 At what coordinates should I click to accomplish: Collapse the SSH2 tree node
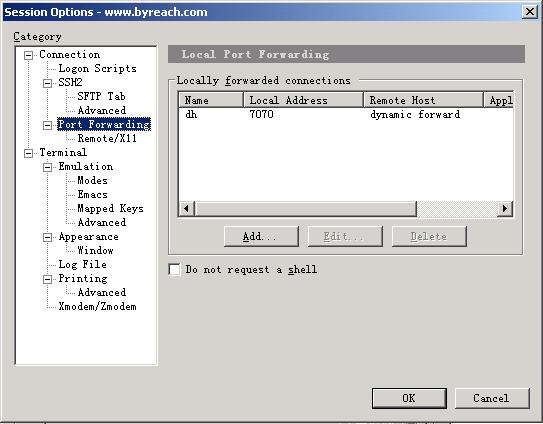coord(47,83)
